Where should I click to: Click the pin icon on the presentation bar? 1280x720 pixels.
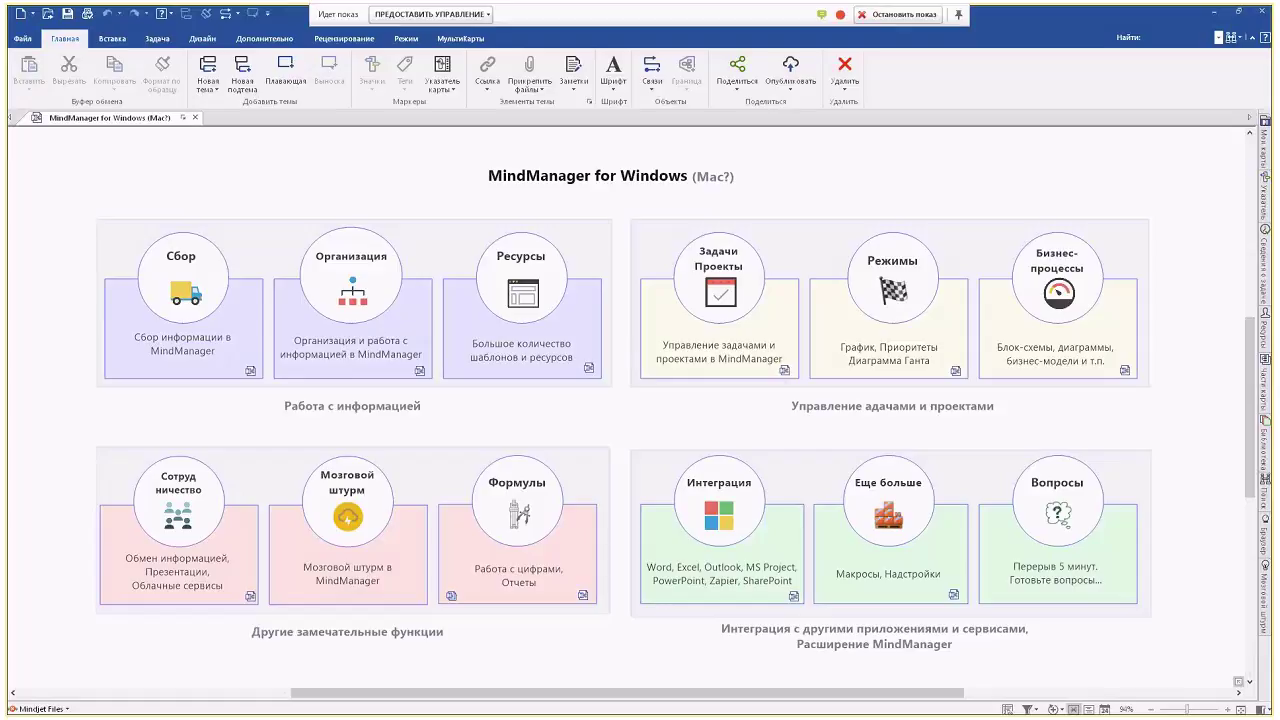(959, 15)
